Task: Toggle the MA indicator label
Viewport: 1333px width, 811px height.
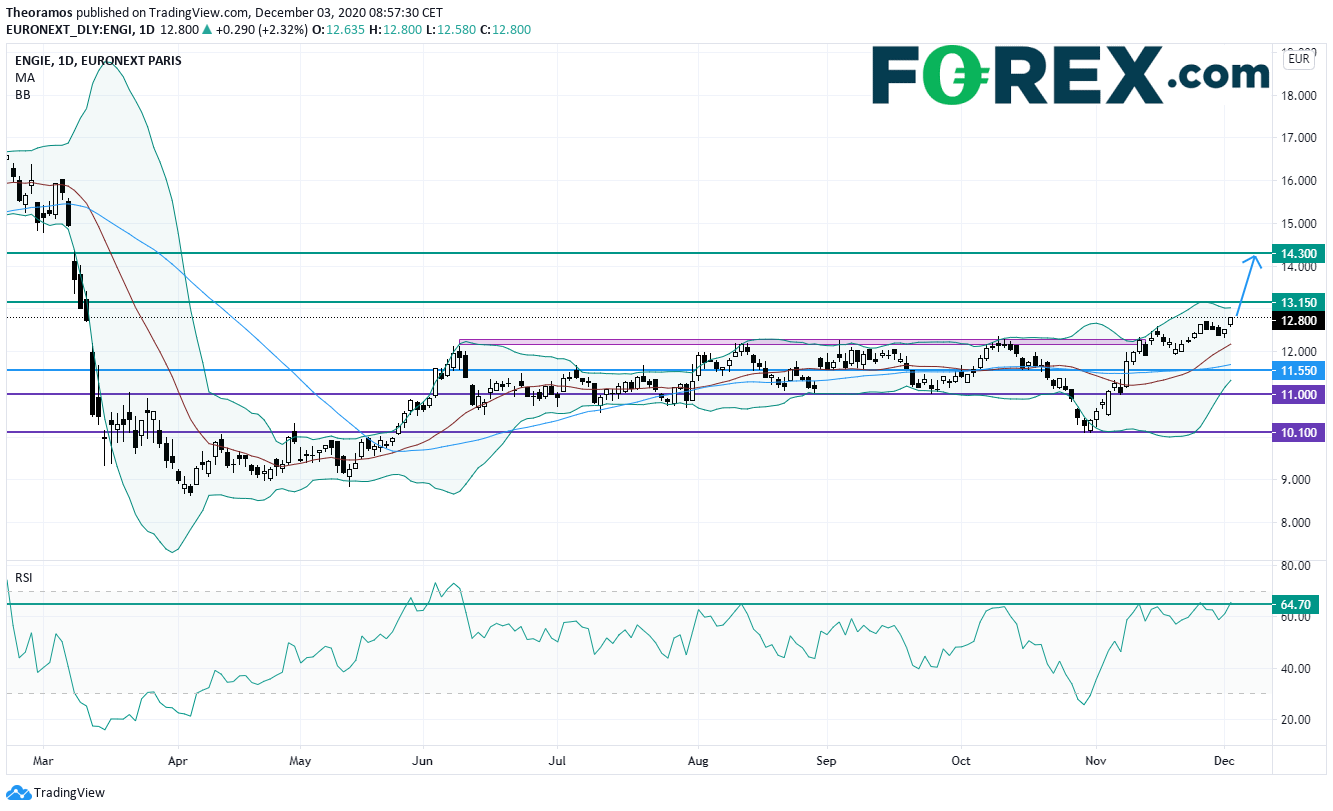Action: point(23,77)
